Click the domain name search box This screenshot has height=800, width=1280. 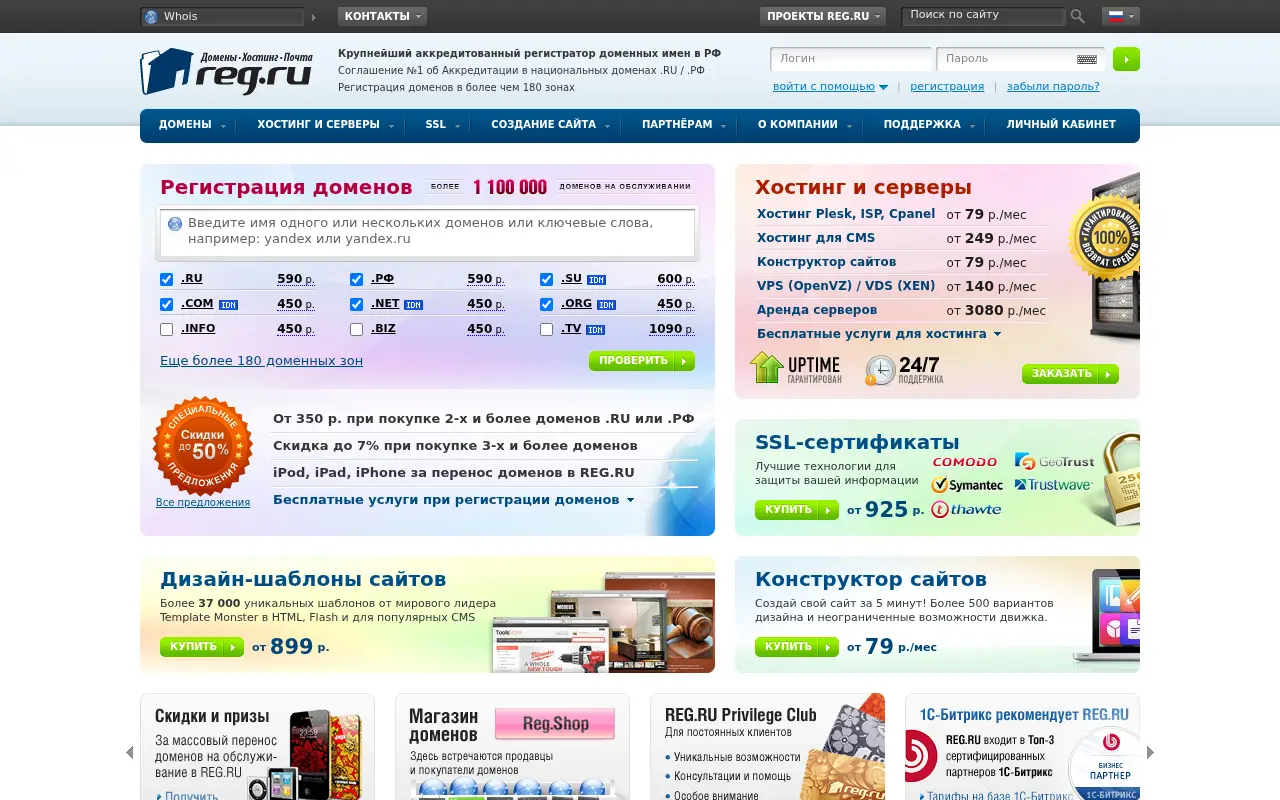(x=427, y=233)
